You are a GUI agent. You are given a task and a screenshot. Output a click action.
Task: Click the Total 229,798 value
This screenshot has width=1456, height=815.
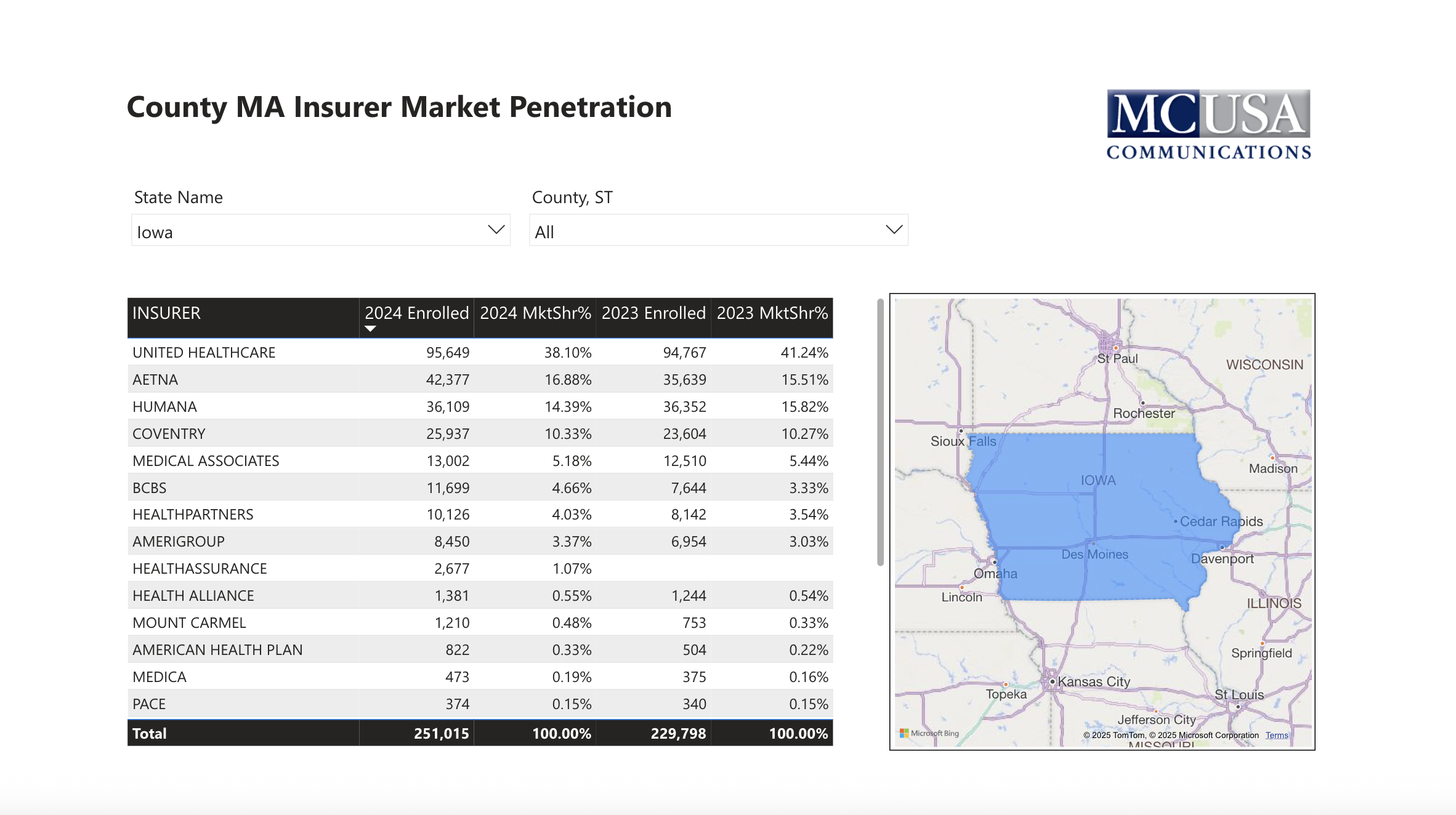678,733
